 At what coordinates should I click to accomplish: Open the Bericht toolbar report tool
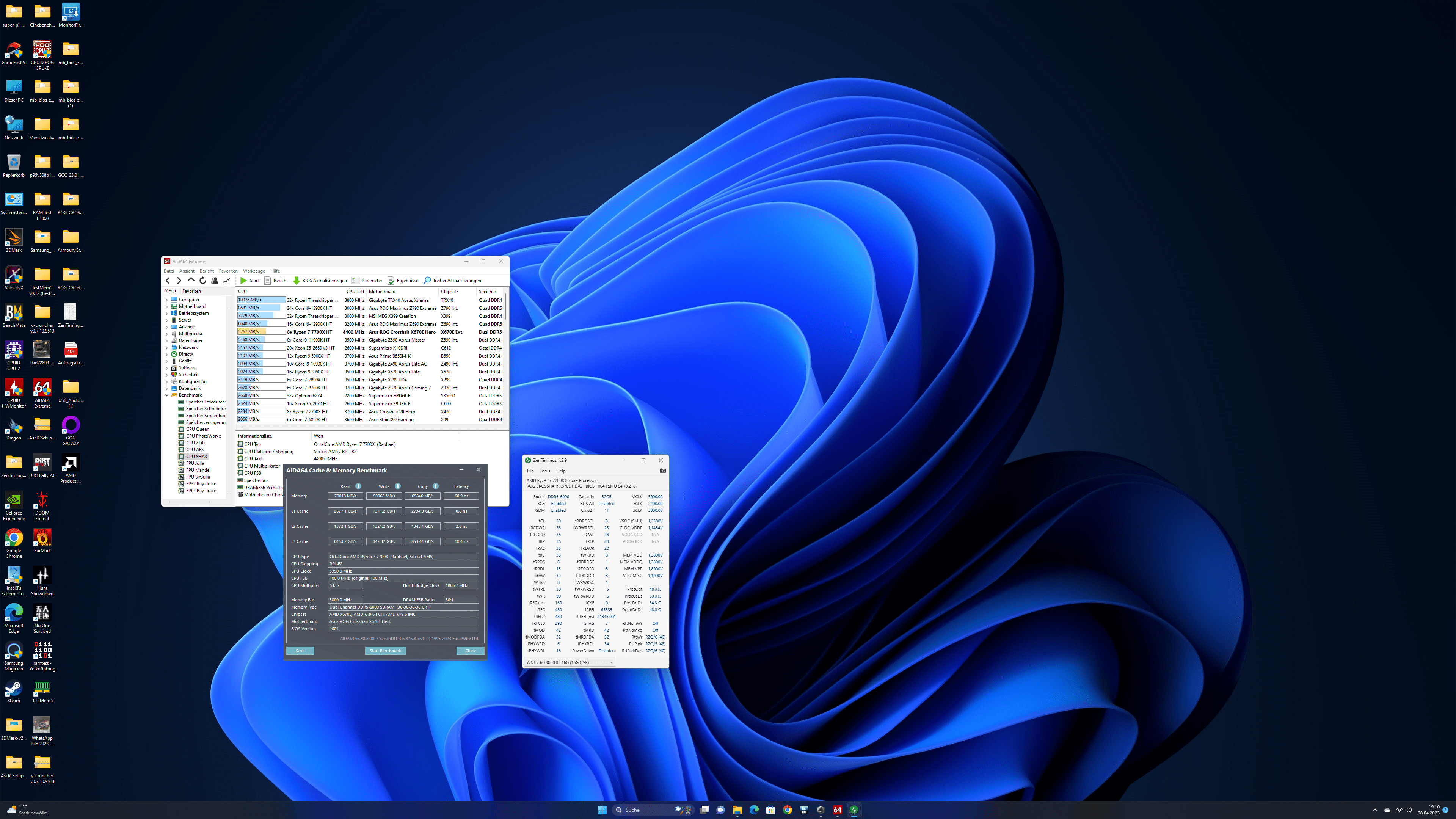276,280
